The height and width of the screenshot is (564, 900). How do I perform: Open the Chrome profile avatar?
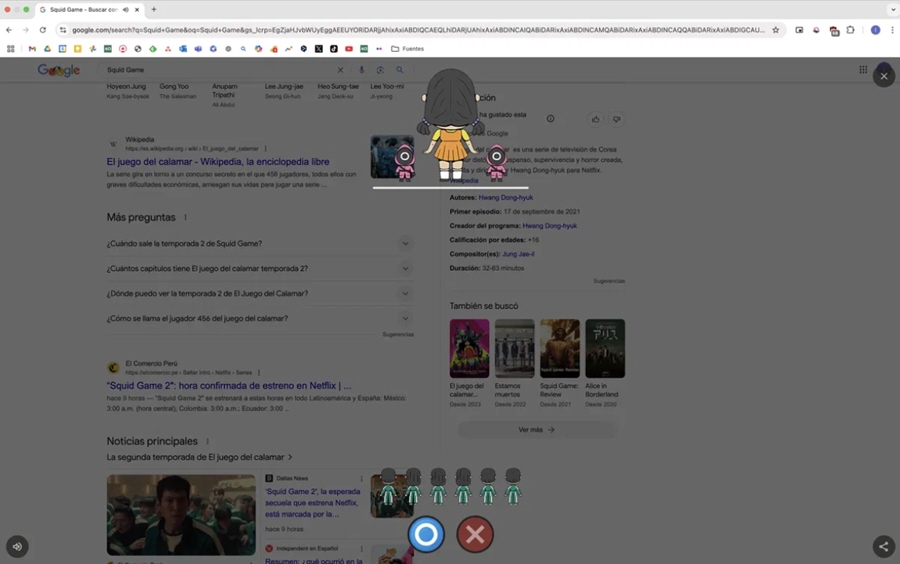point(875,30)
